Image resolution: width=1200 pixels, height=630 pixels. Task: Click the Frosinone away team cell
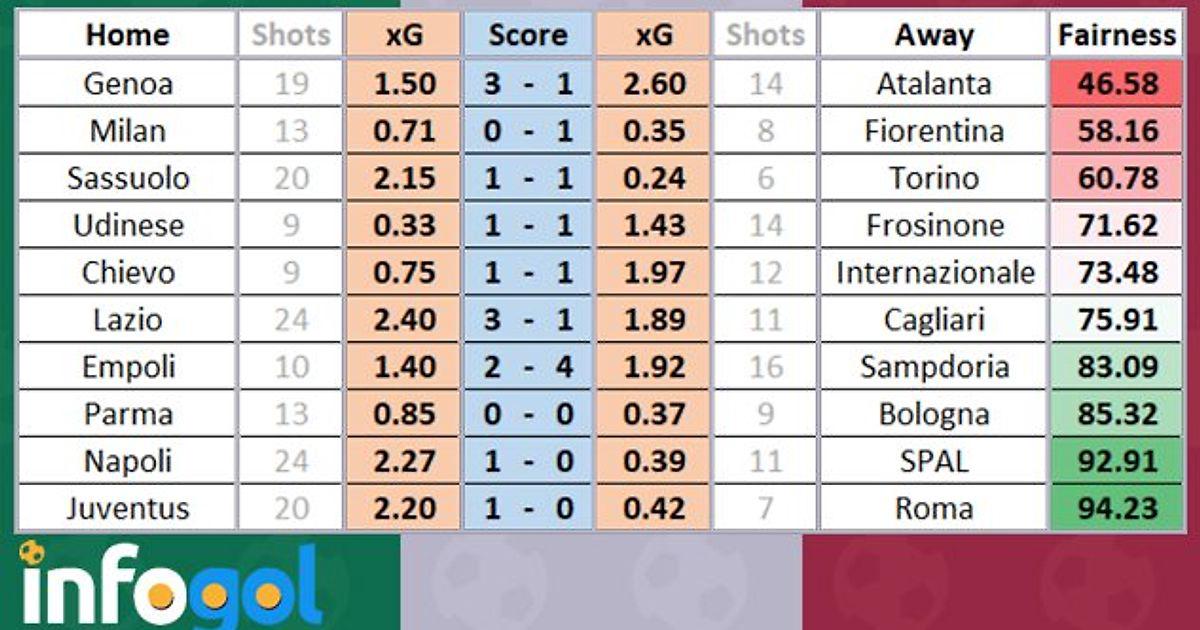(x=934, y=225)
